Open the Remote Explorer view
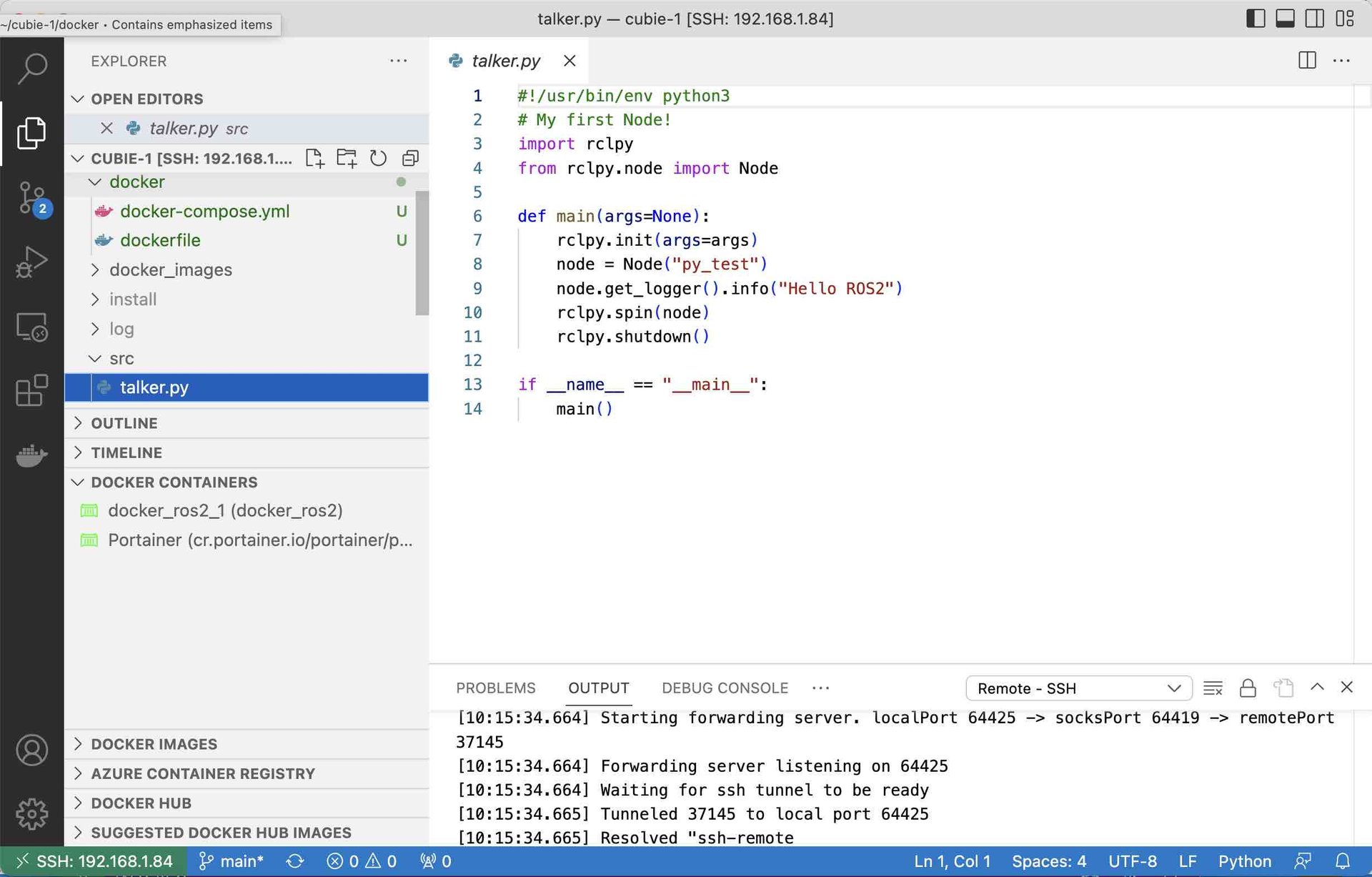The width and height of the screenshot is (1372, 877). [x=32, y=327]
